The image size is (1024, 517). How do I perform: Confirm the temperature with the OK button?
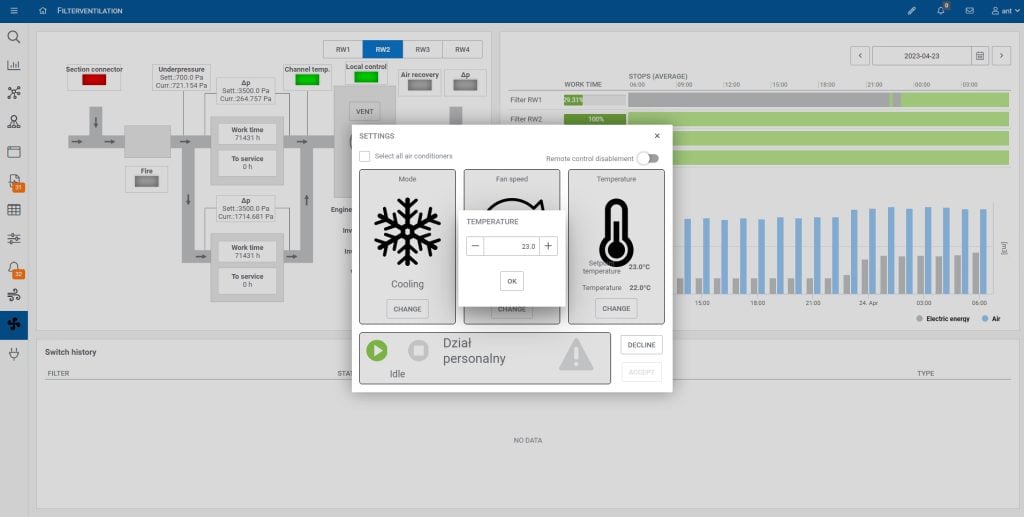pos(512,281)
